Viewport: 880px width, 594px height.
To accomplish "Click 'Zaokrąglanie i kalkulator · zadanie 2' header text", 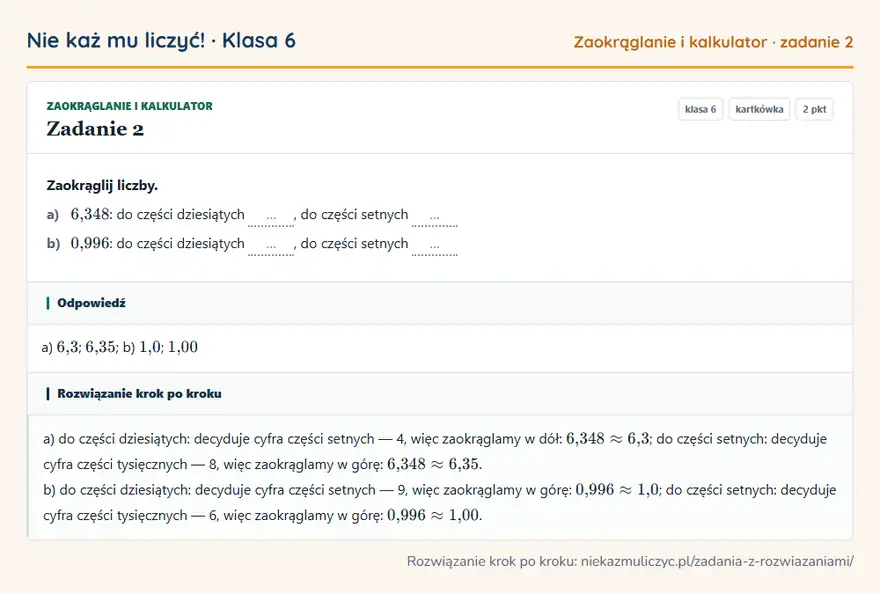I will pyautogui.click(x=713, y=42).
